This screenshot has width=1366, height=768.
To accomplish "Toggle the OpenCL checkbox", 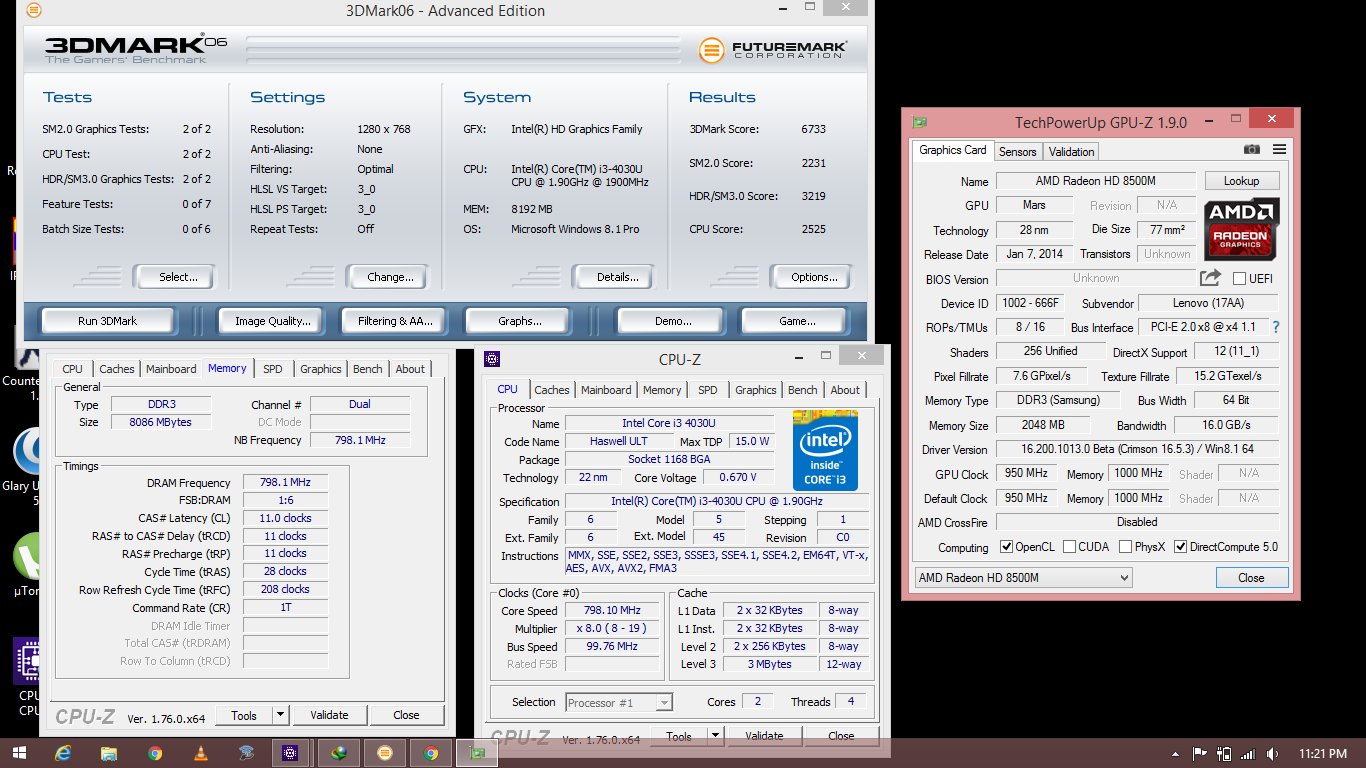I will [1007, 547].
